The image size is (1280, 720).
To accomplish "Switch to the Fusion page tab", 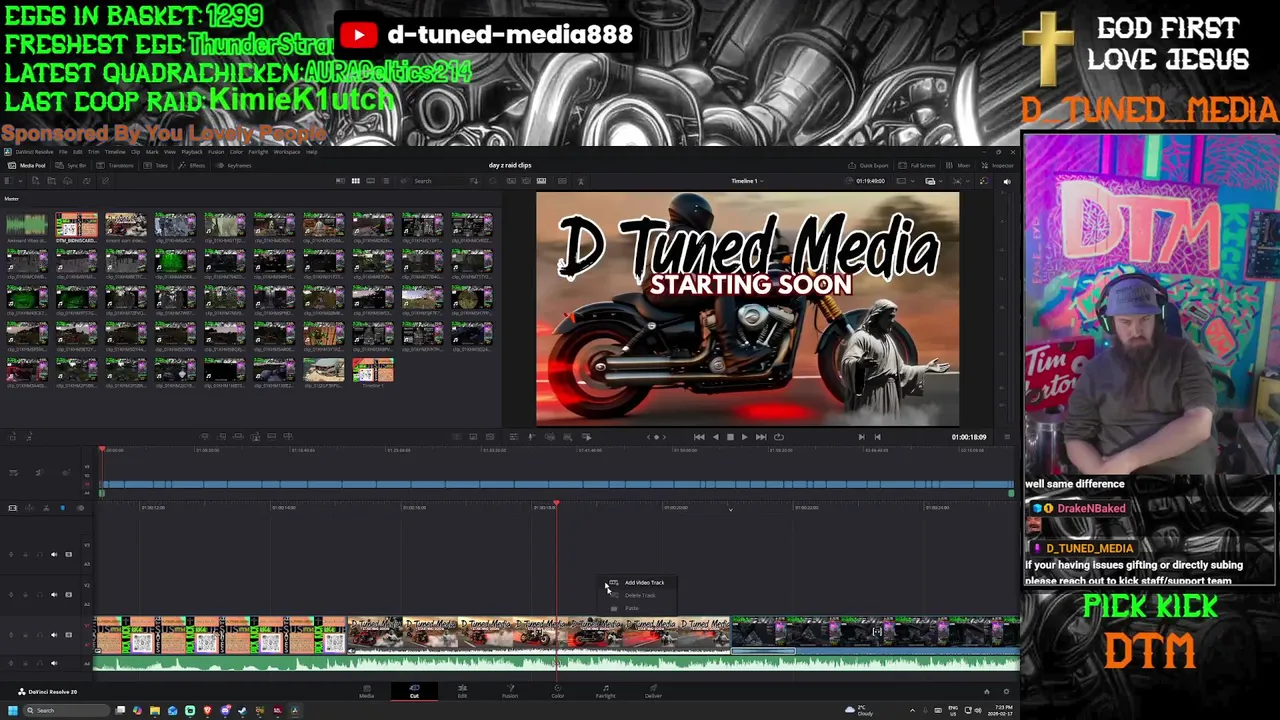I will coord(510,691).
